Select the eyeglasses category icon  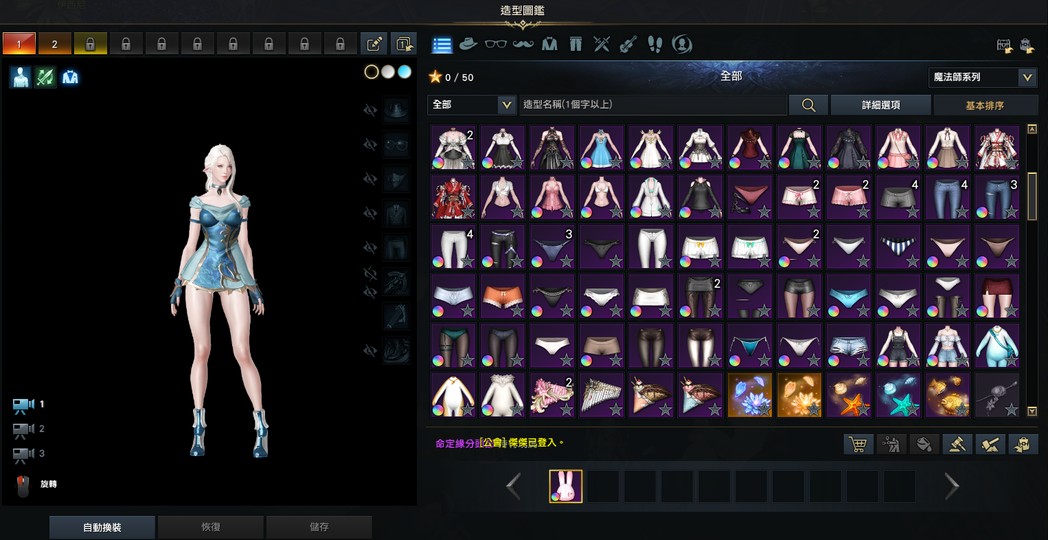(x=495, y=44)
